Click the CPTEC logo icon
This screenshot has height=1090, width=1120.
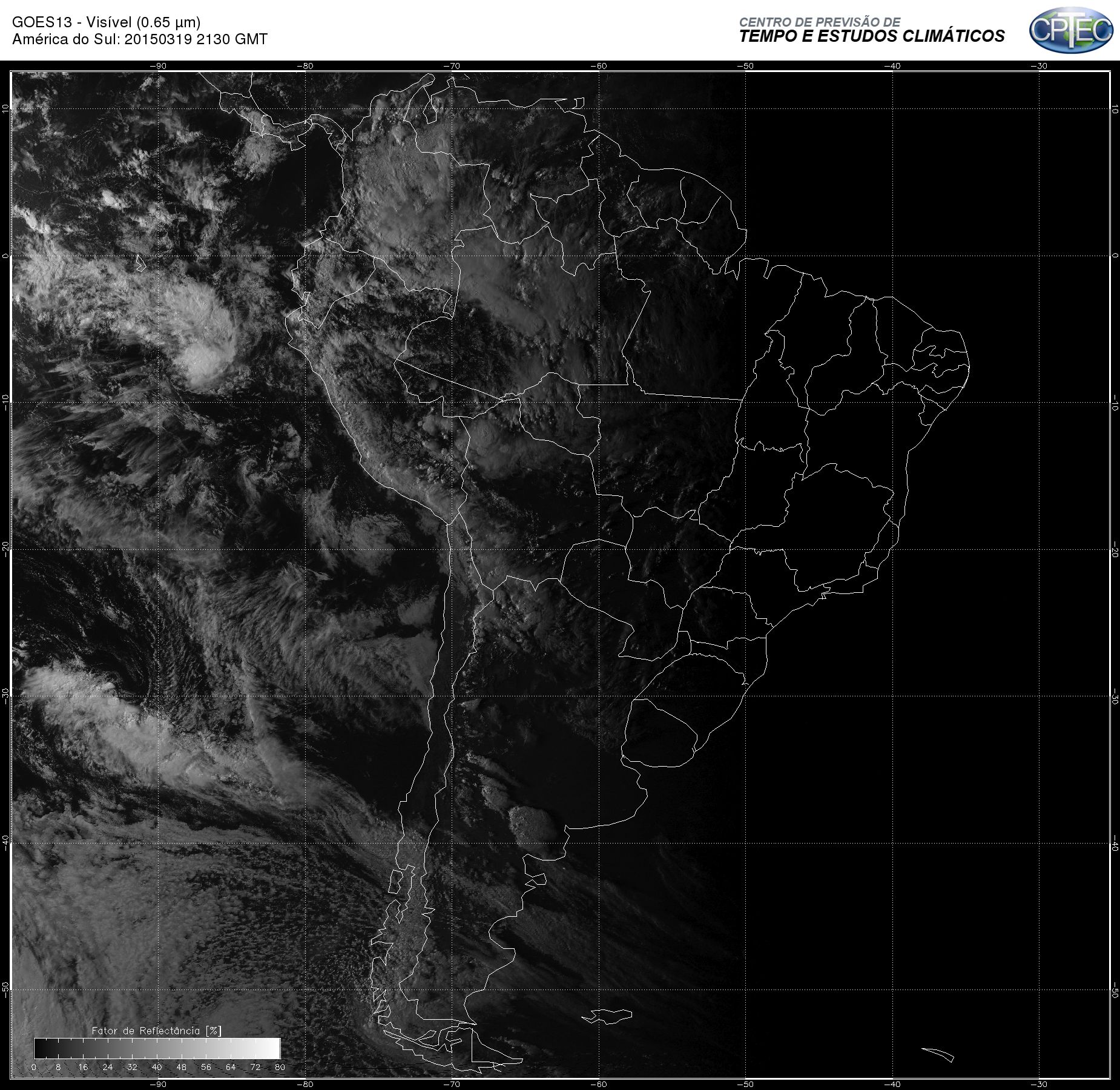1071,30
